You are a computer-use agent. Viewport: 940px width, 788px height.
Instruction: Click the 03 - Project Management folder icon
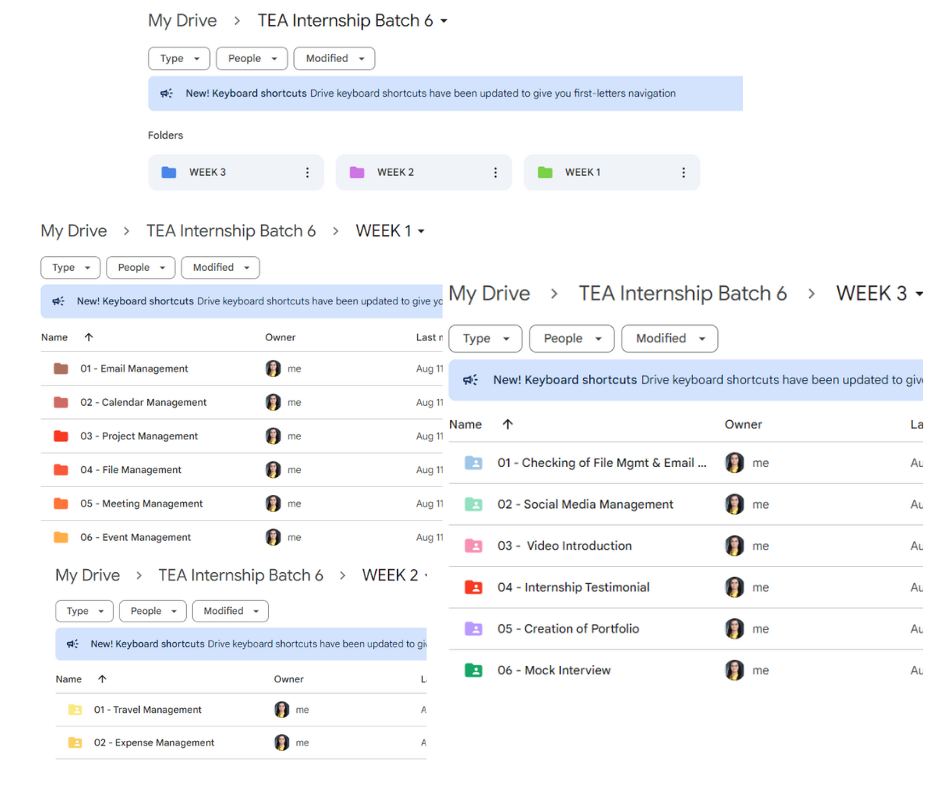(61, 436)
